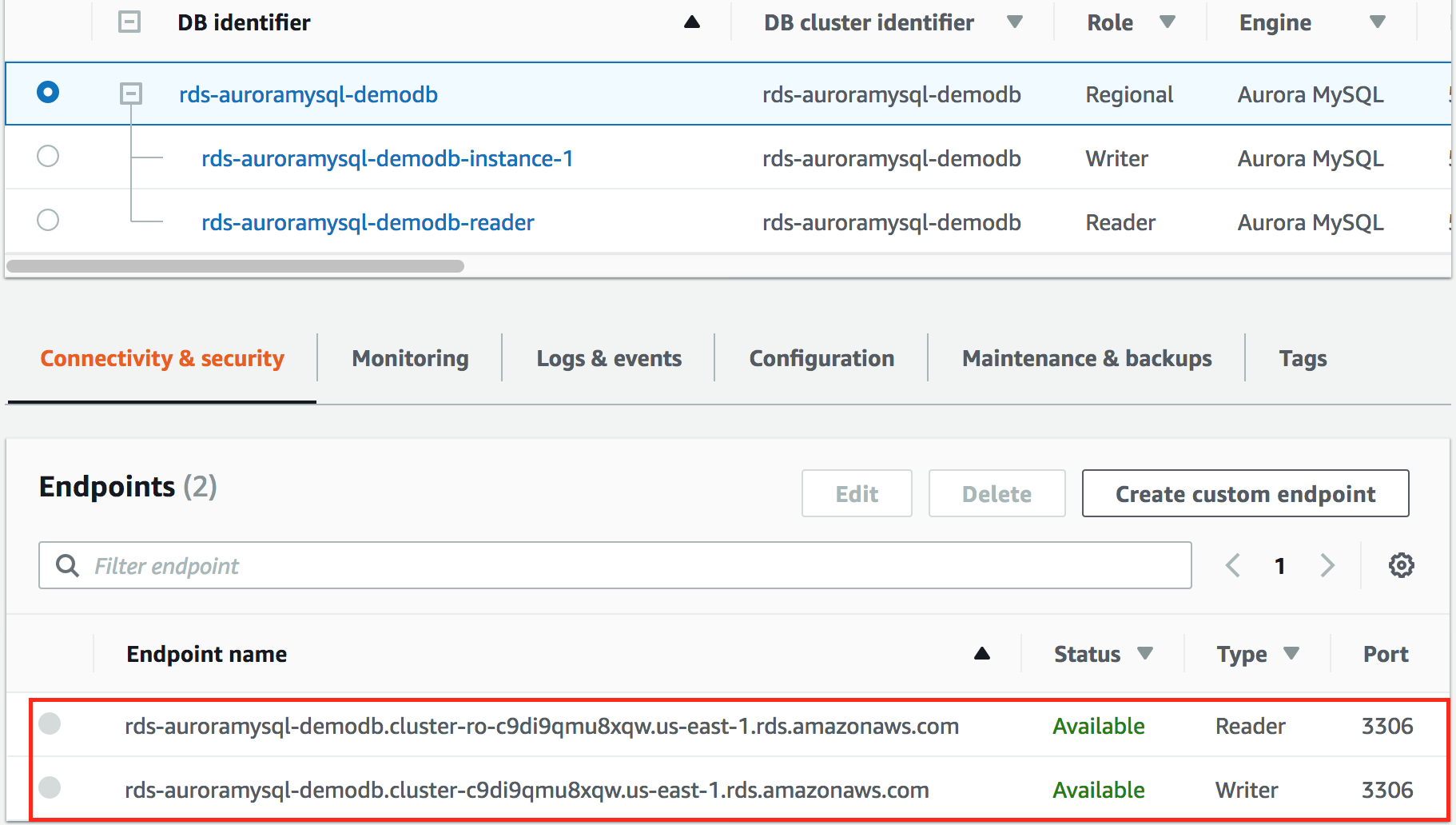
Task: Click Available status of writer endpoint
Action: coord(1099,790)
